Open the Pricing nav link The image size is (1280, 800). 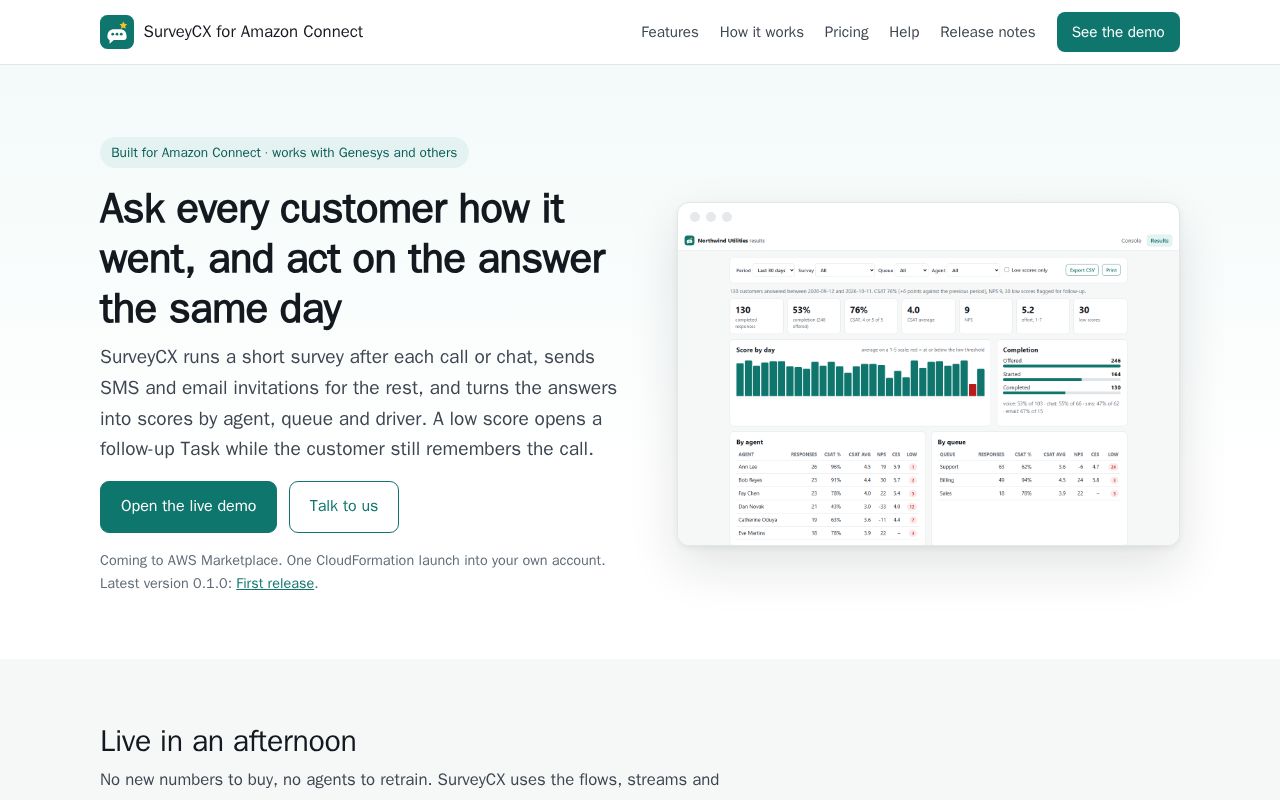click(x=846, y=32)
